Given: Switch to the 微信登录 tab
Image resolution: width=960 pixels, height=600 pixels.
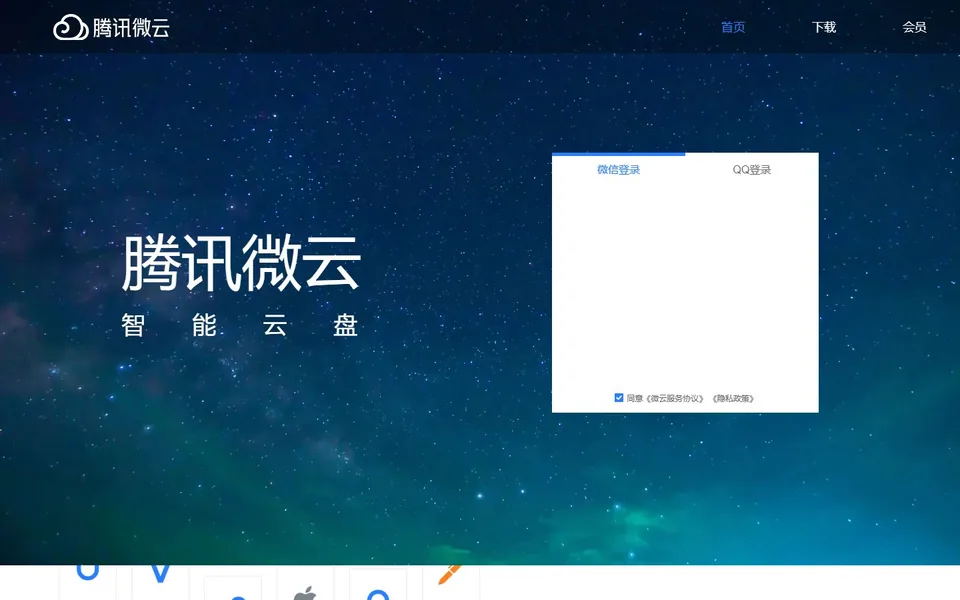Looking at the screenshot, I should pos(618,170).
